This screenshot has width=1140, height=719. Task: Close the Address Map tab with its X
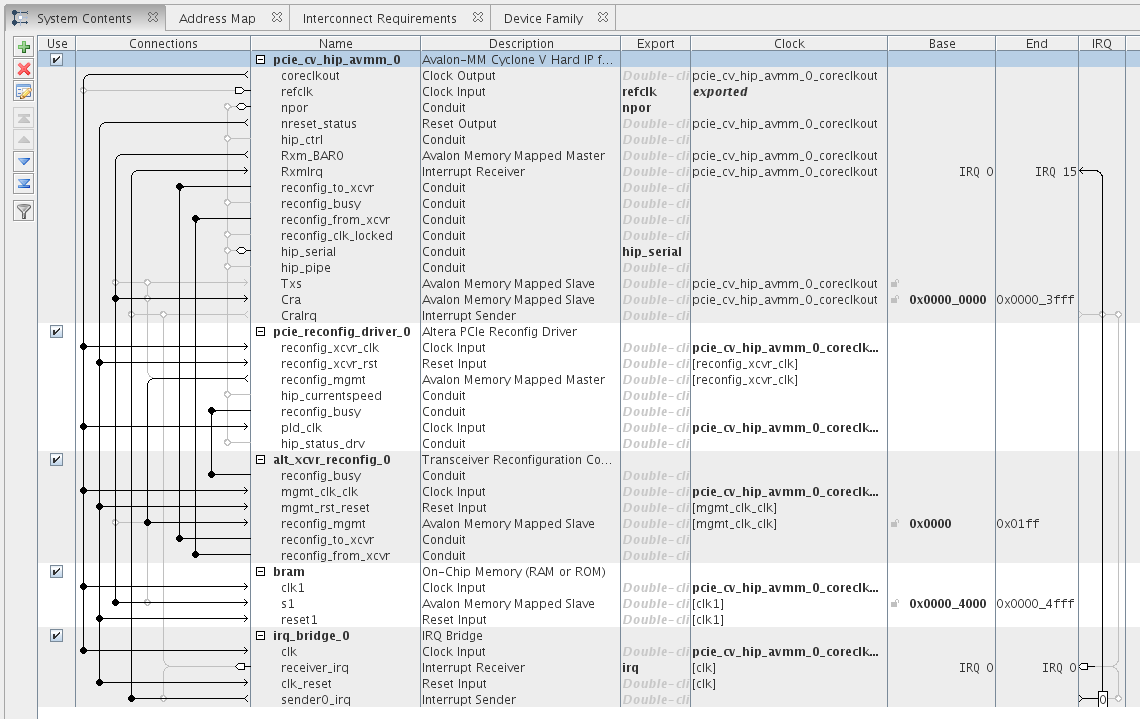pos(276,18)
